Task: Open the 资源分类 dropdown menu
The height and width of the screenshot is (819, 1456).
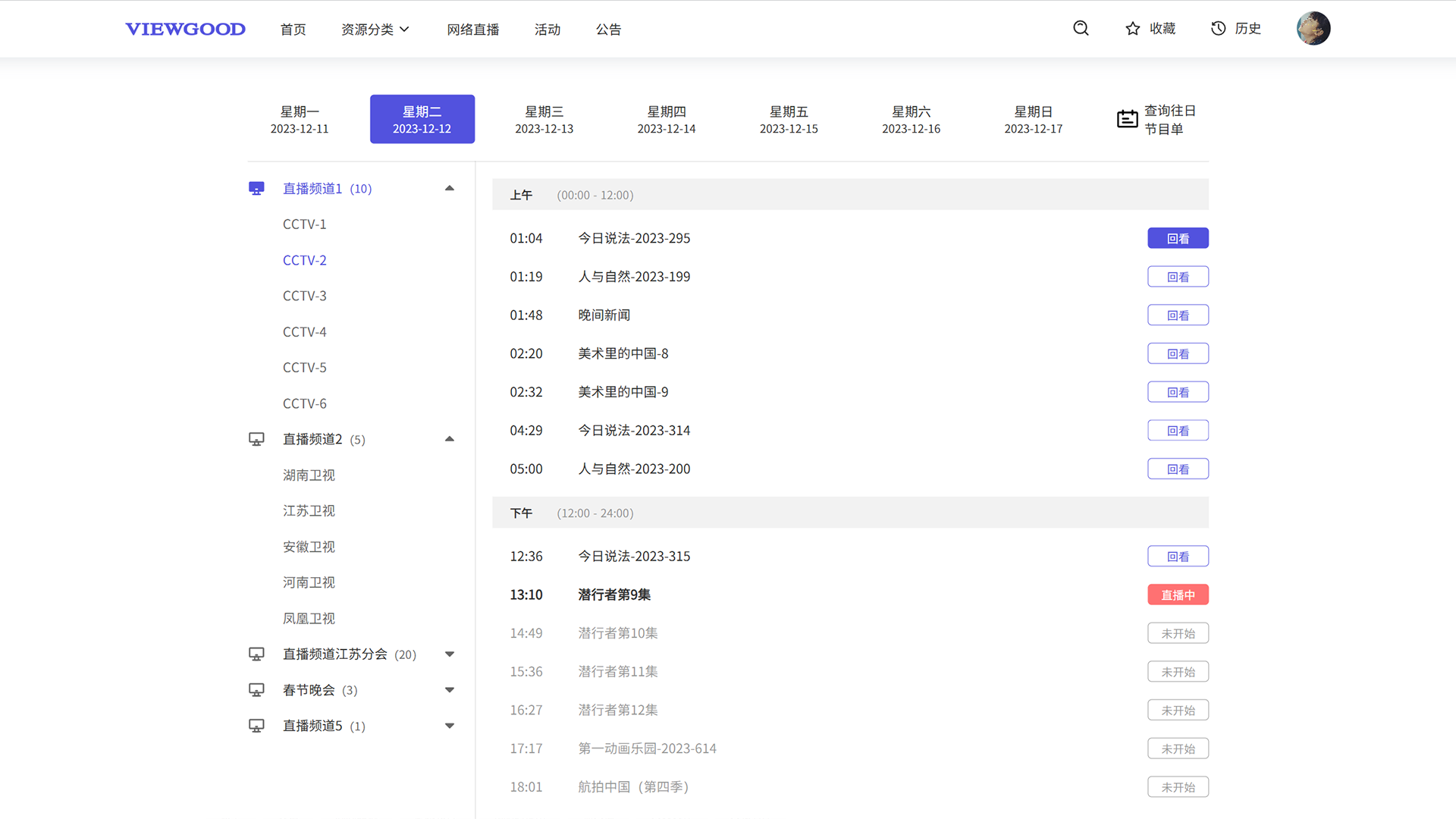Action: point(375,29)
